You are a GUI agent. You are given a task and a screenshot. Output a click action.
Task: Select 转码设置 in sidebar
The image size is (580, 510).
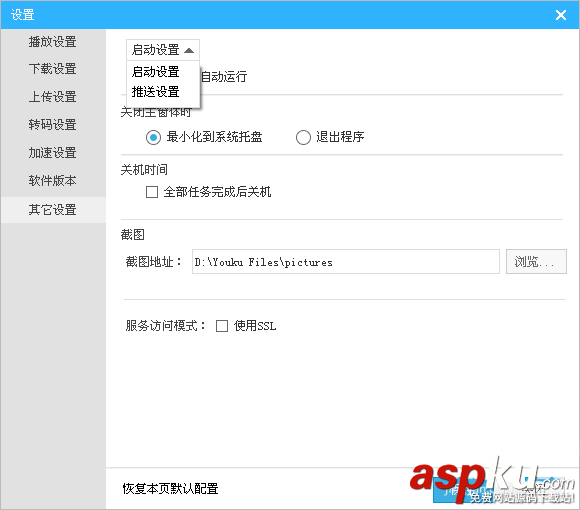[x=53, y=125]
